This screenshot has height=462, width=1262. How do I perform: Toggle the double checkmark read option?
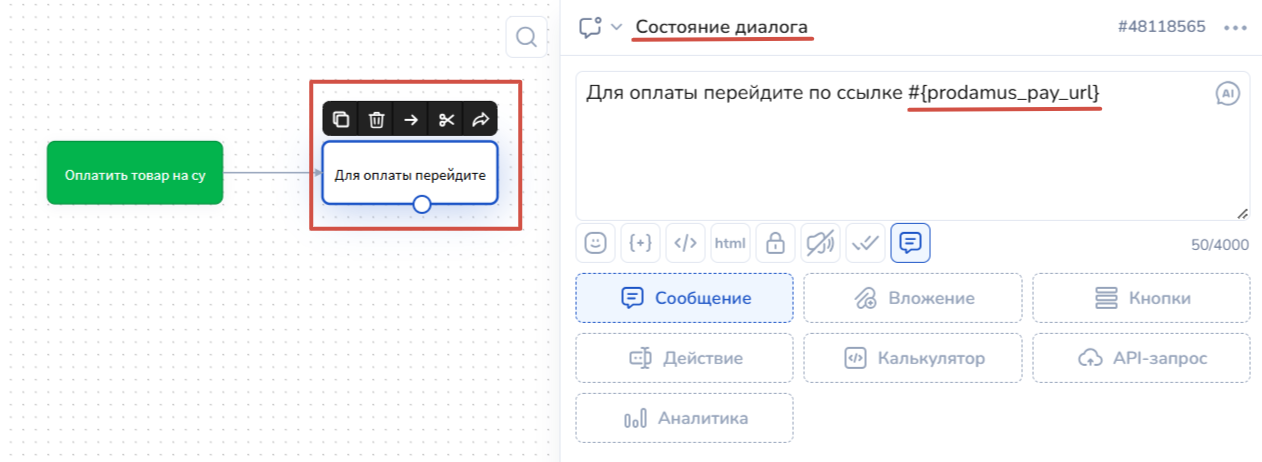[x=865, y=242]
